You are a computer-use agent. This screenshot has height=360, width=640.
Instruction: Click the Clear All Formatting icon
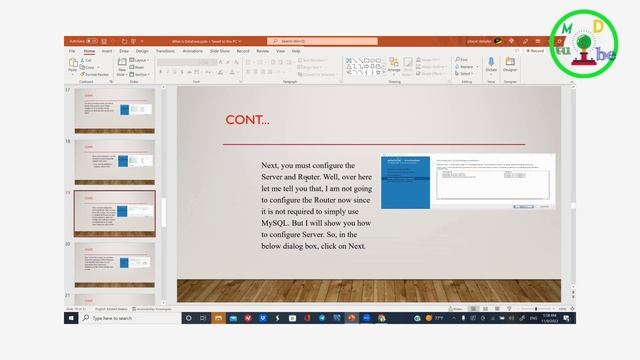coord(236,62)
